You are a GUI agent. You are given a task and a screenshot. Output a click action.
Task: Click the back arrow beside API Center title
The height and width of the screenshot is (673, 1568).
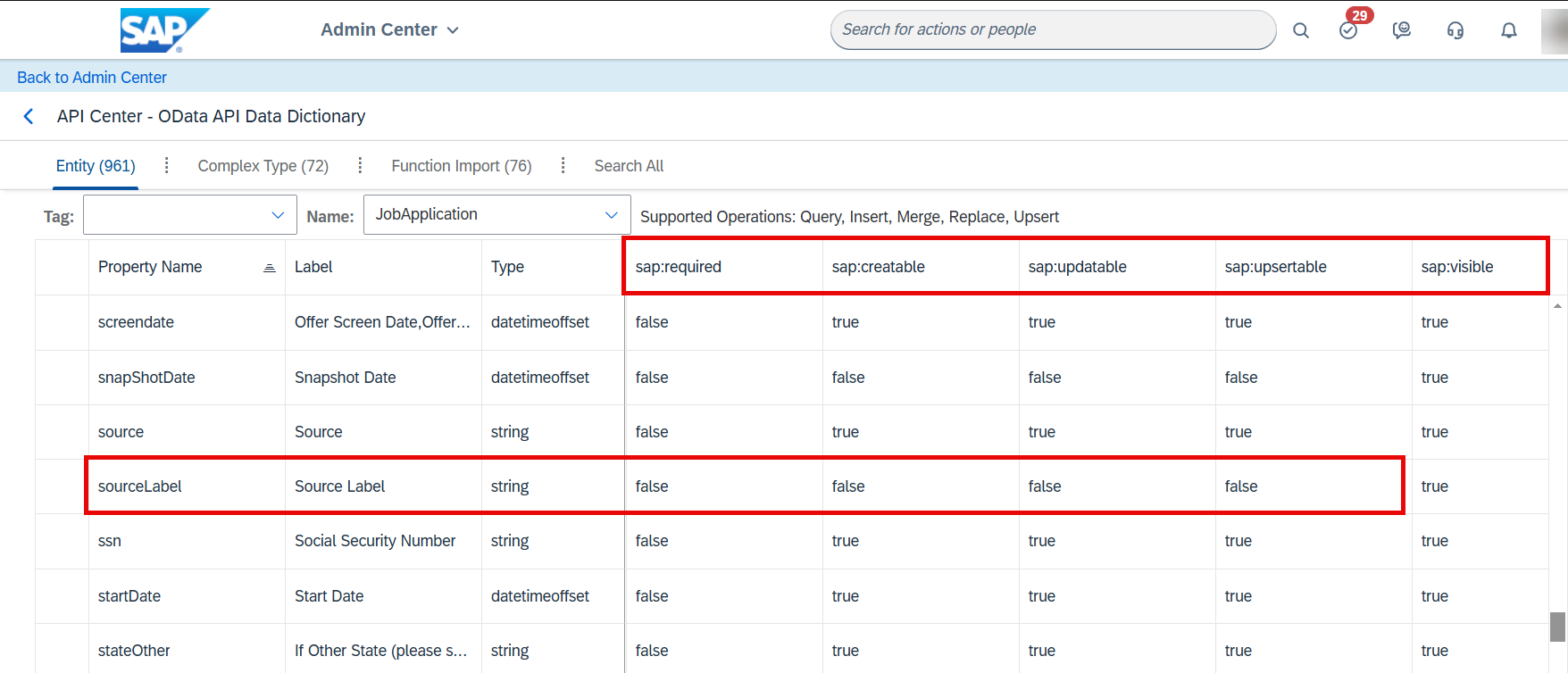pyautogui.click(x=29, y=116)
